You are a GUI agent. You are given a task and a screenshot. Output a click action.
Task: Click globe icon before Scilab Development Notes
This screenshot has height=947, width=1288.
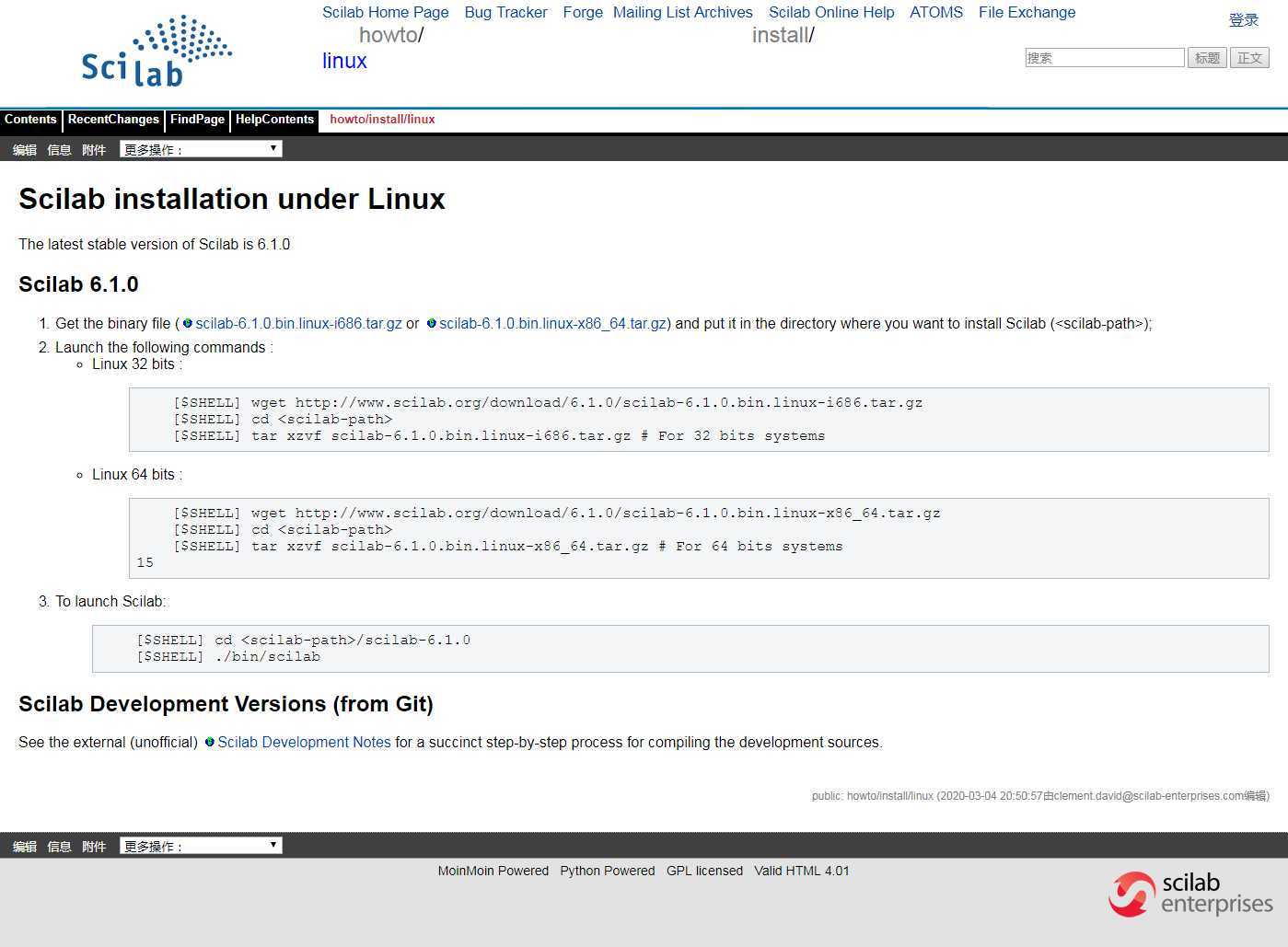pos(210,743)
